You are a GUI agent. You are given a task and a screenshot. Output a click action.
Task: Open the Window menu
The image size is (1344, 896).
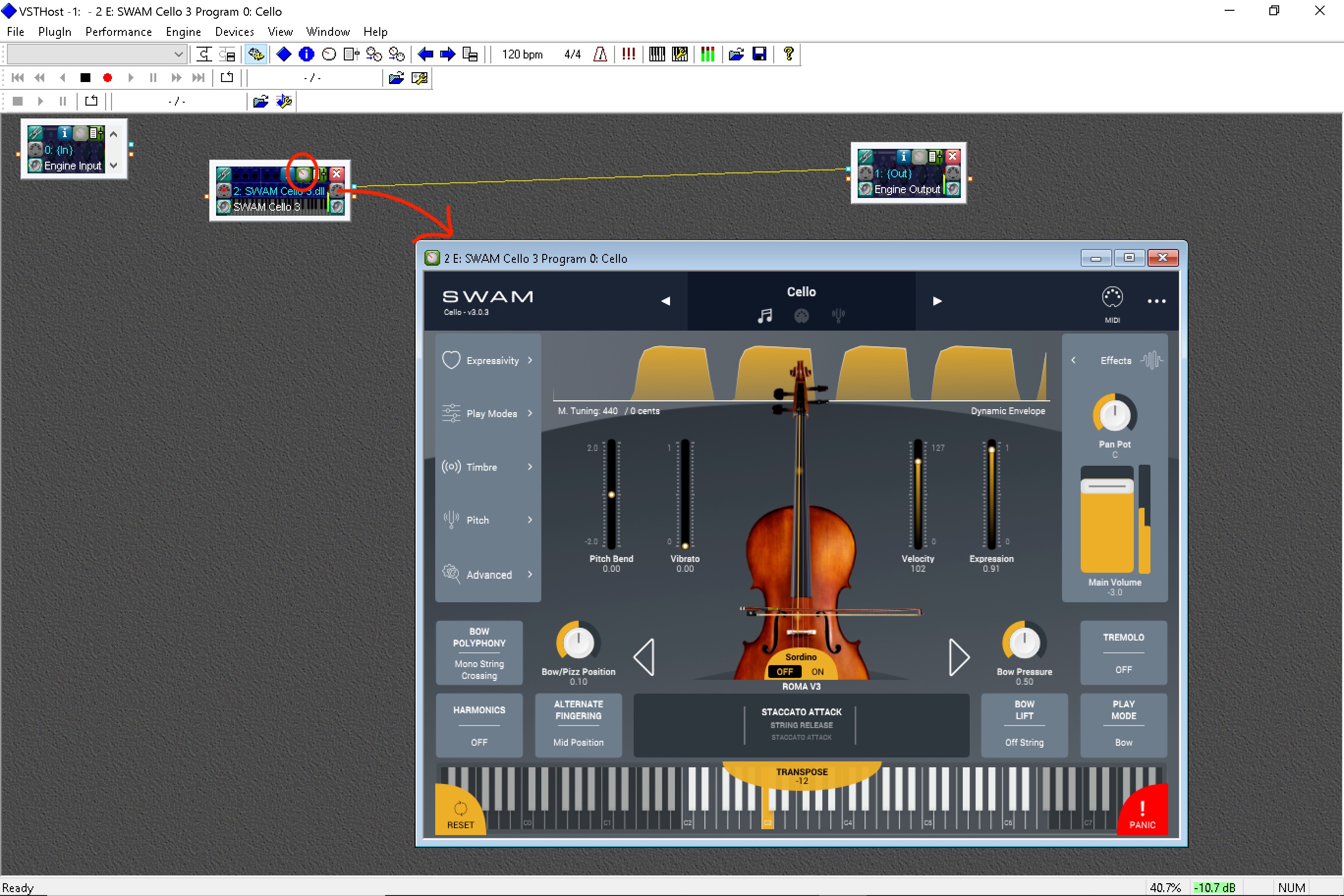328,32
